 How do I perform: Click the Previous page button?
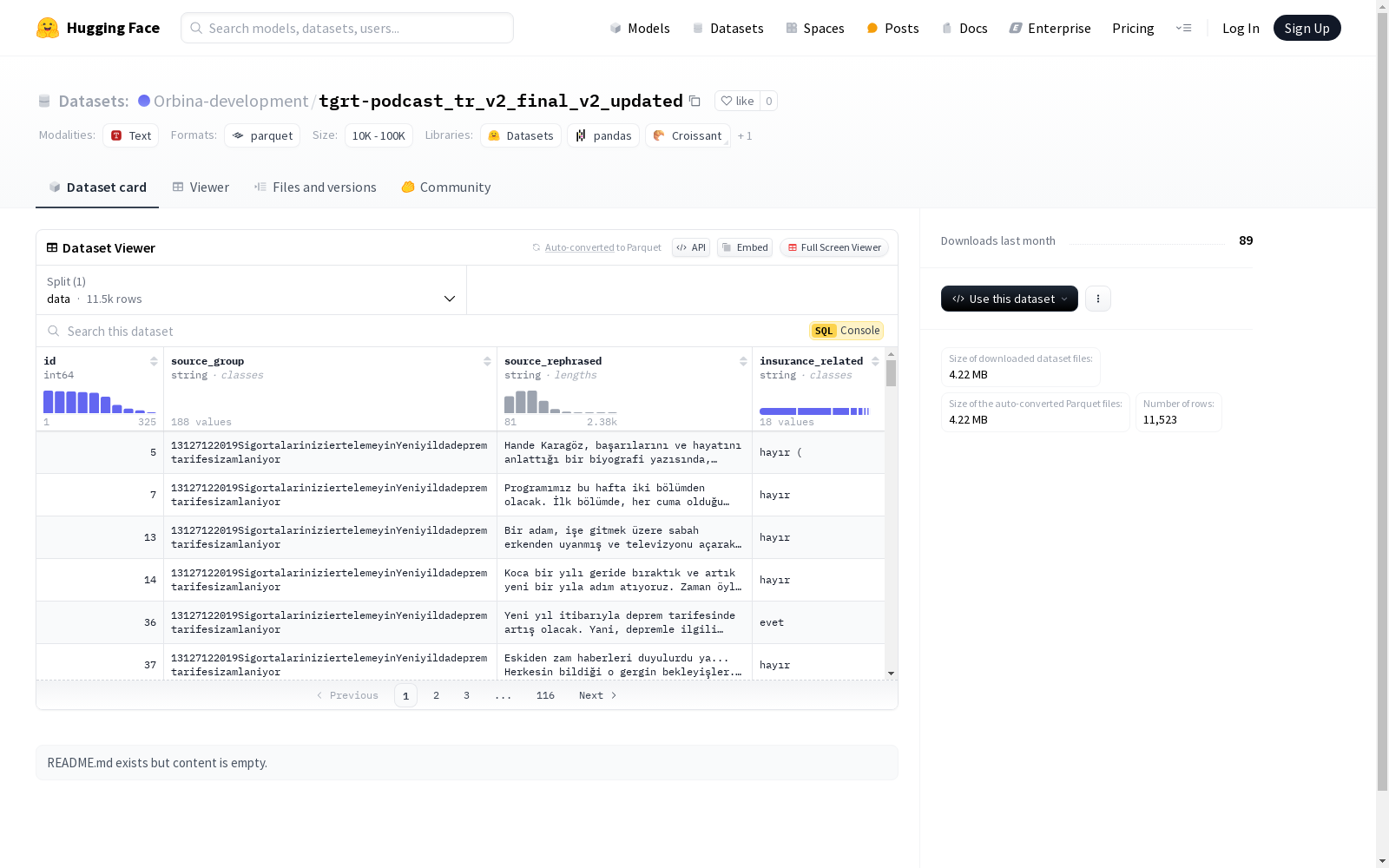coord(347,695)
